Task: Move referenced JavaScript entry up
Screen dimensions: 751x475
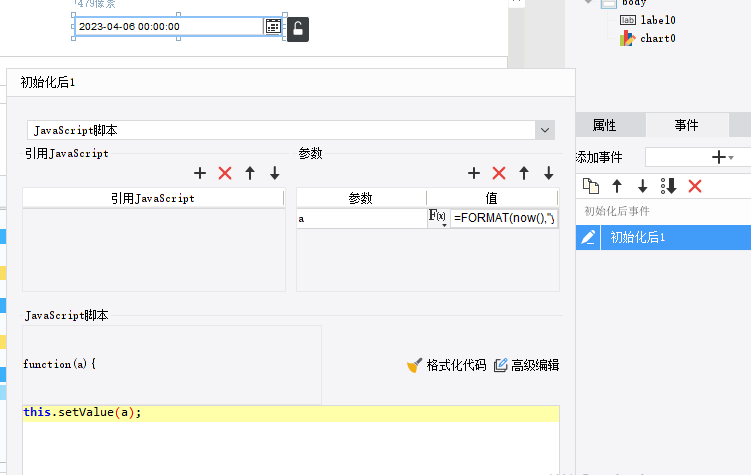Action: pos(250,173)
